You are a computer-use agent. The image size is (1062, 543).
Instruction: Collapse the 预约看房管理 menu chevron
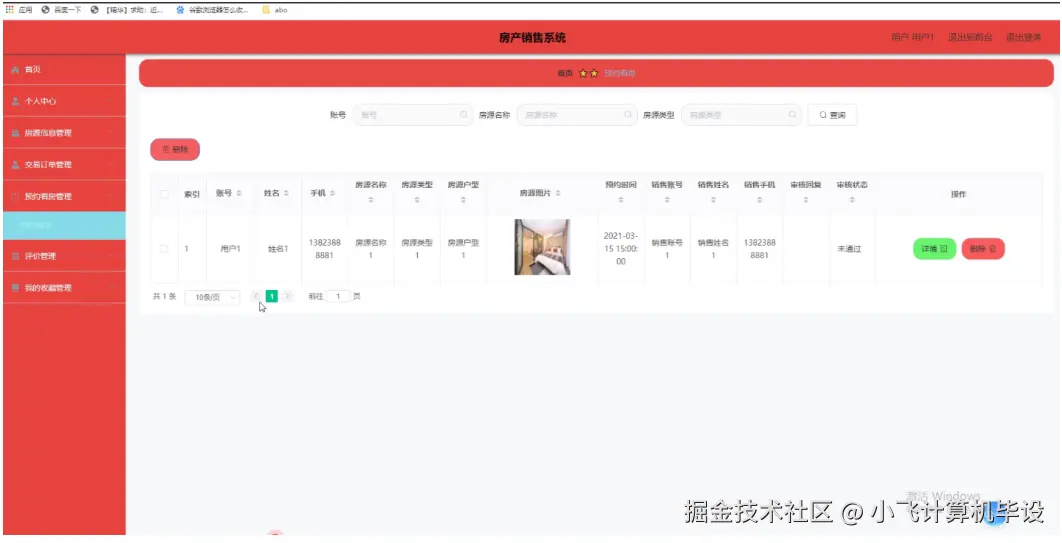[x=112, y=196]
